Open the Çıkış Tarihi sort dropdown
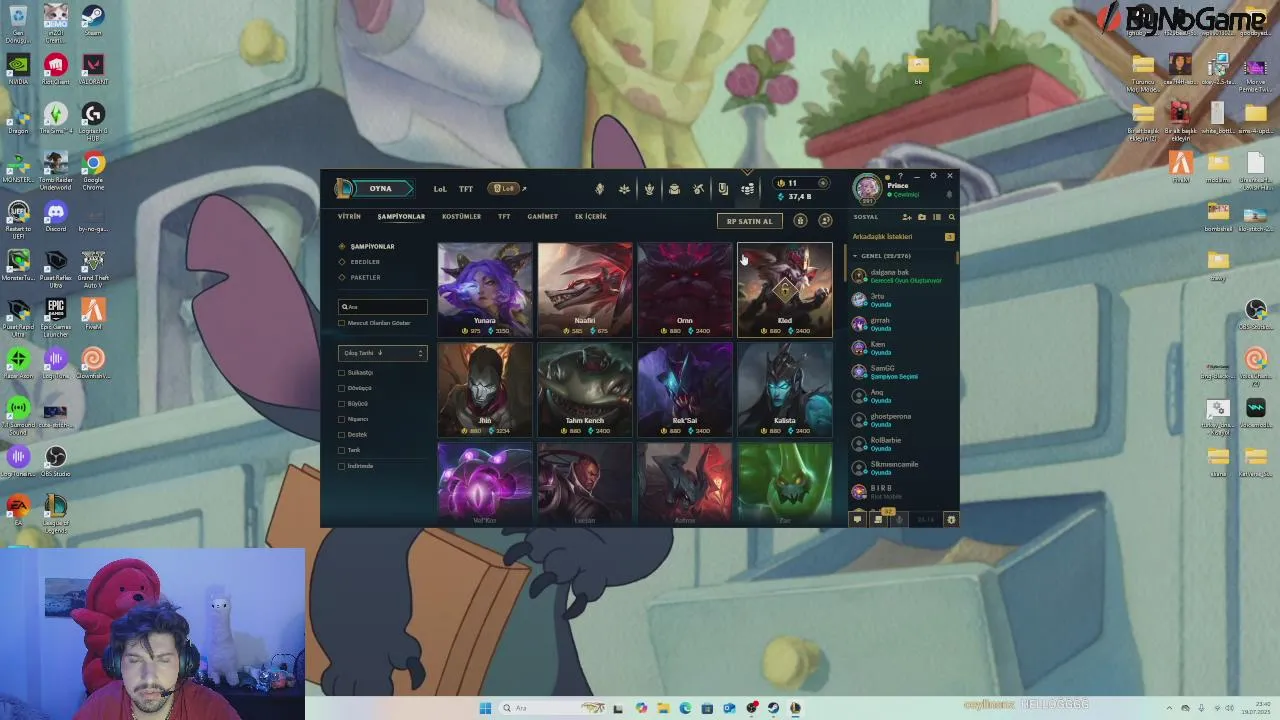Viewport: 1280px width, 720px height. 383,353
